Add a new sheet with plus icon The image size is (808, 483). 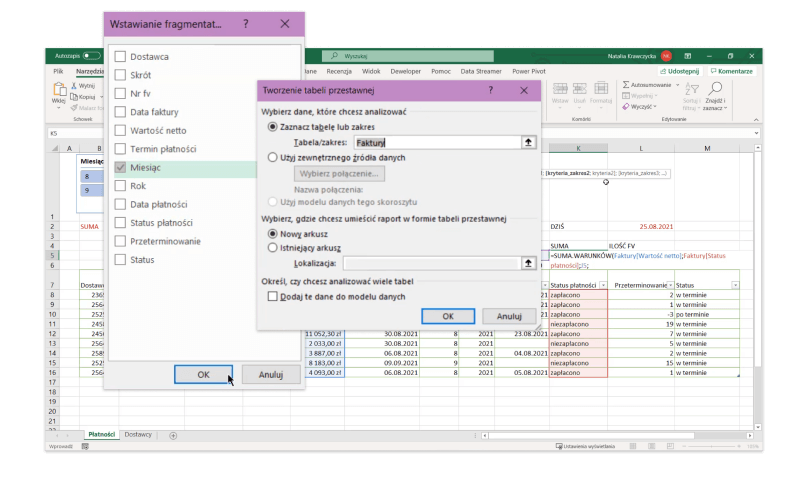pyautogui.click(x=173, y=435)
